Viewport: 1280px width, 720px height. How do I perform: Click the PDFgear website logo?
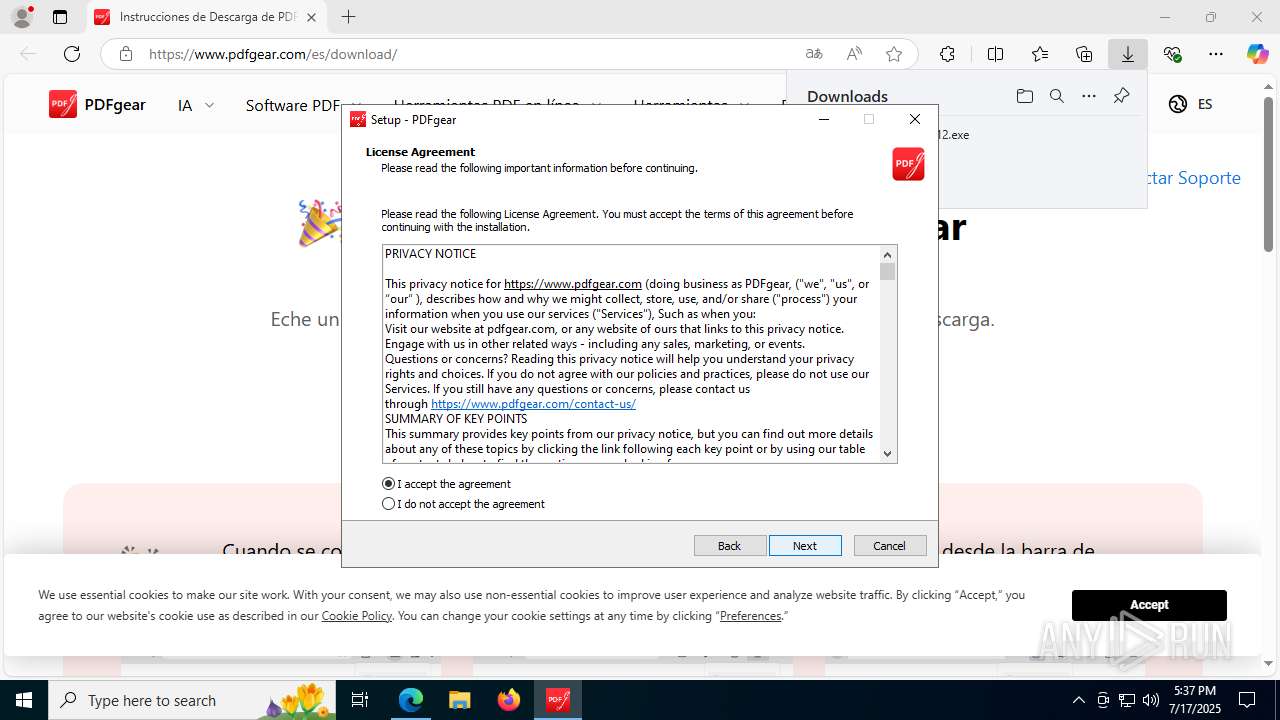tap(97, 104)
